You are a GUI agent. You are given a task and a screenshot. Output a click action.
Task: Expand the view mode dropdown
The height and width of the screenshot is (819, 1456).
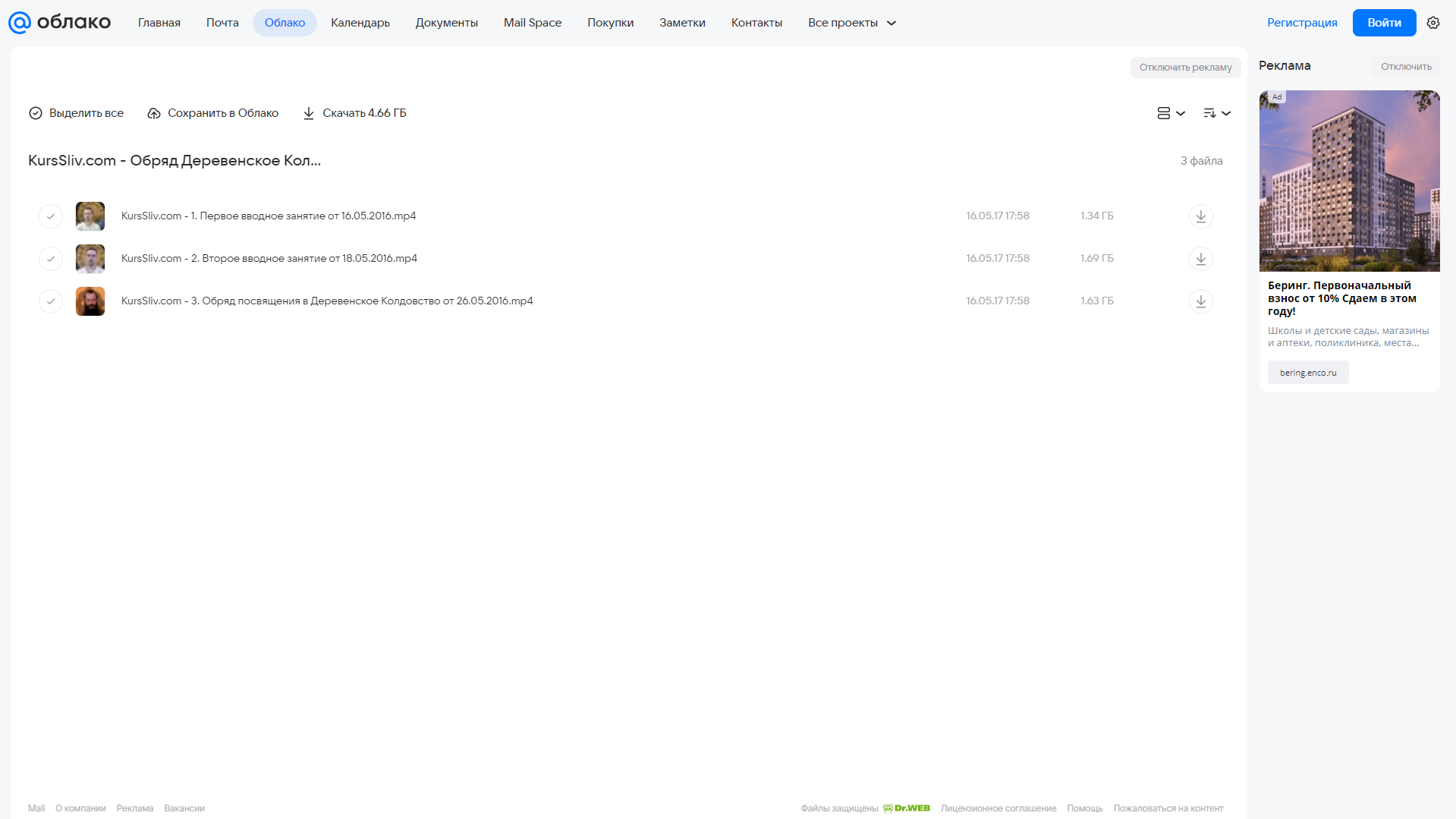click(x=1171, y=113)
